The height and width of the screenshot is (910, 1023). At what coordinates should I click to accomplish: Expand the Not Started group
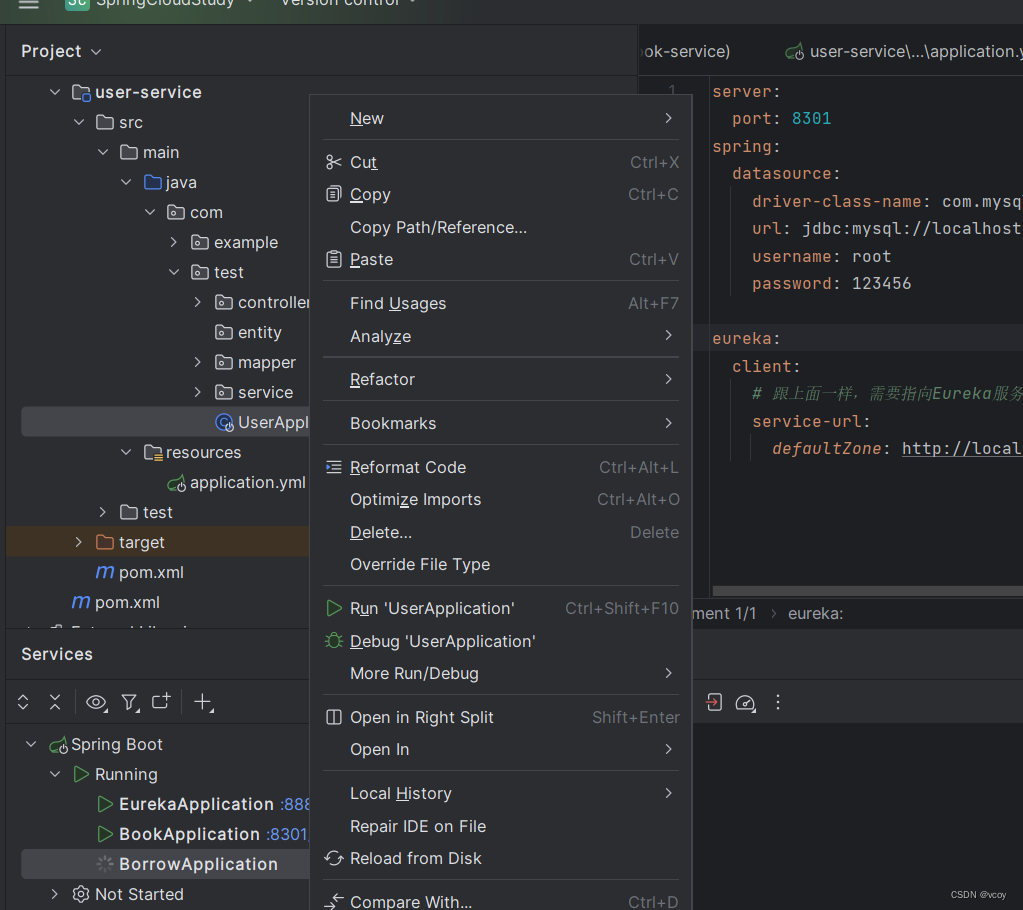[x=55, y=894]
